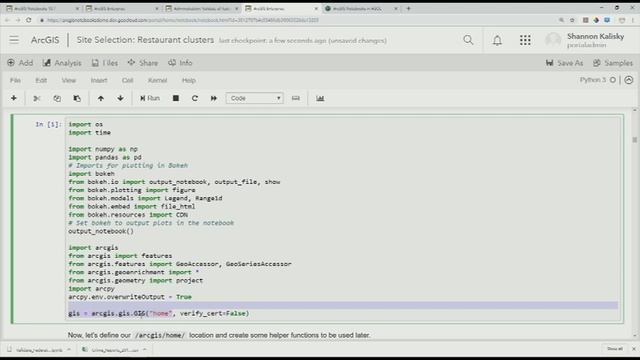Open the Edit menu
Viewport: 640px width, 360px height.
pos(41,80)
